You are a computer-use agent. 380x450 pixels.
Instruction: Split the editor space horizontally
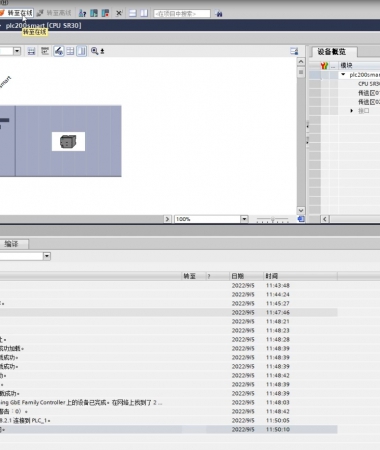coord(133,13)
